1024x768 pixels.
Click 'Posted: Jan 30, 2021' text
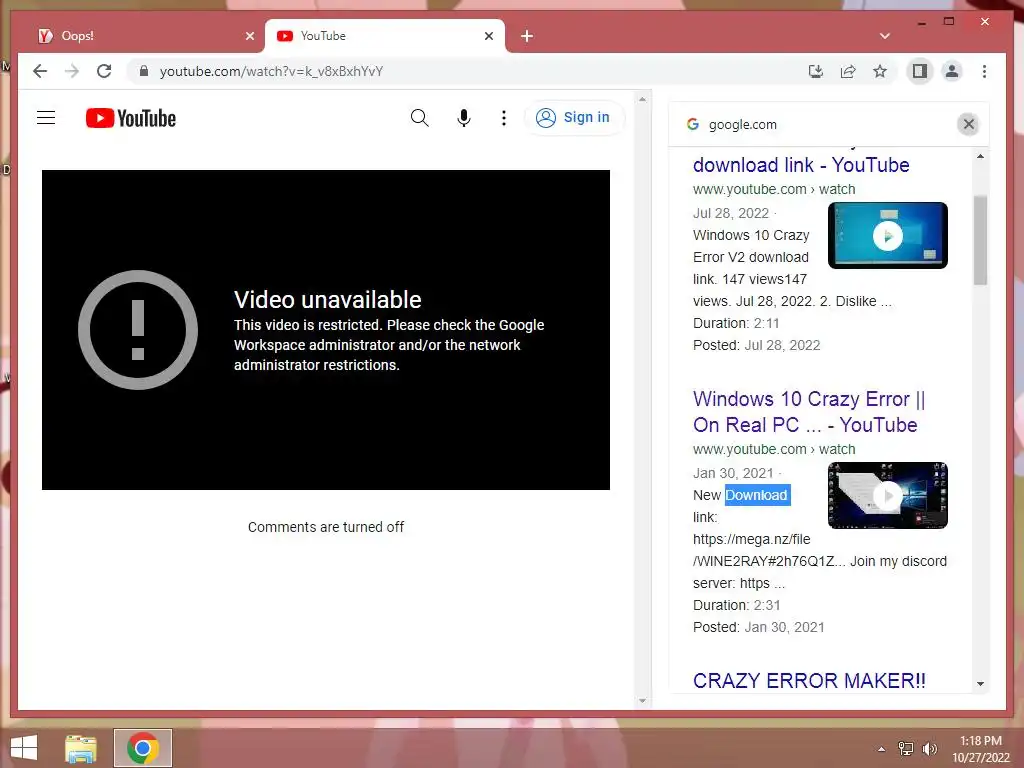click(x=758, y=628)
